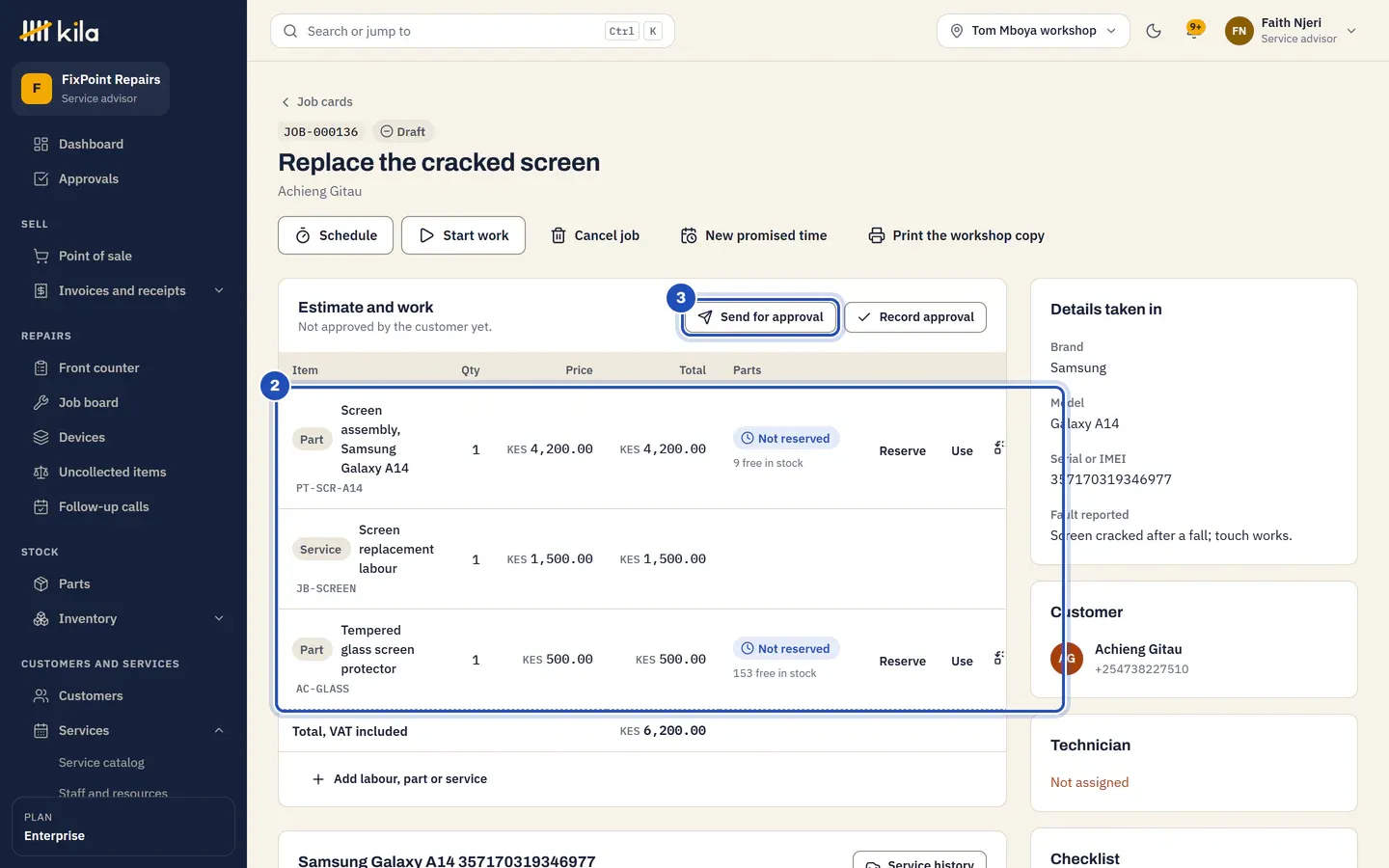The width and height of the screenshot is (1389, 868).
Task: Click the Start work button
Action: click(463, 235)
